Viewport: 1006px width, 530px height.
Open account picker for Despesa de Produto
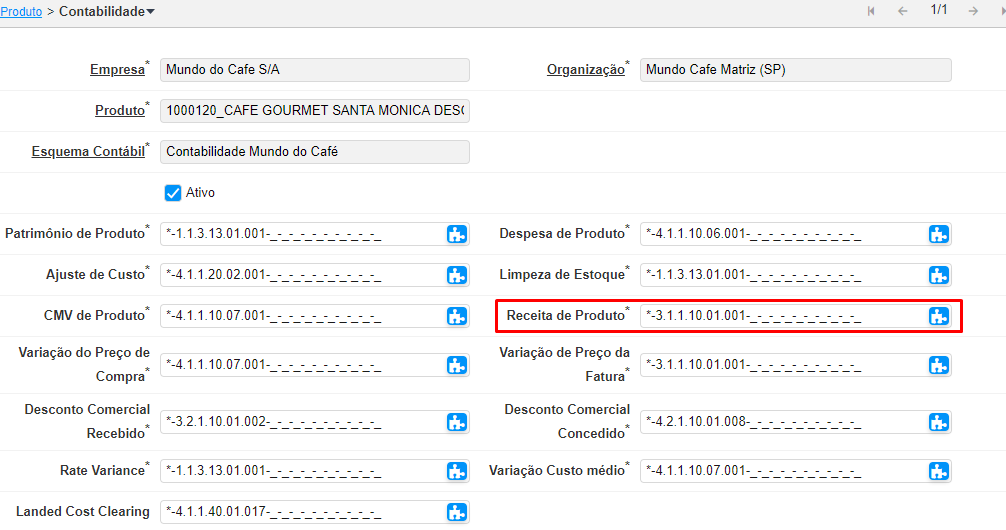[x=938, y=235]
